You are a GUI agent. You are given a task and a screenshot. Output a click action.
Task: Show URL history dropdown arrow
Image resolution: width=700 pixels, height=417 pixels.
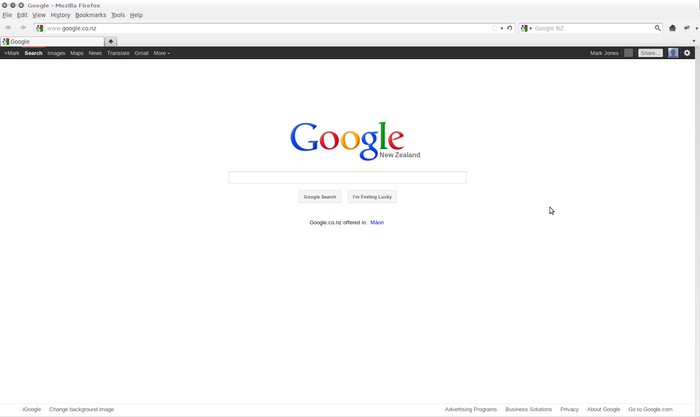(x=502, y=28)
